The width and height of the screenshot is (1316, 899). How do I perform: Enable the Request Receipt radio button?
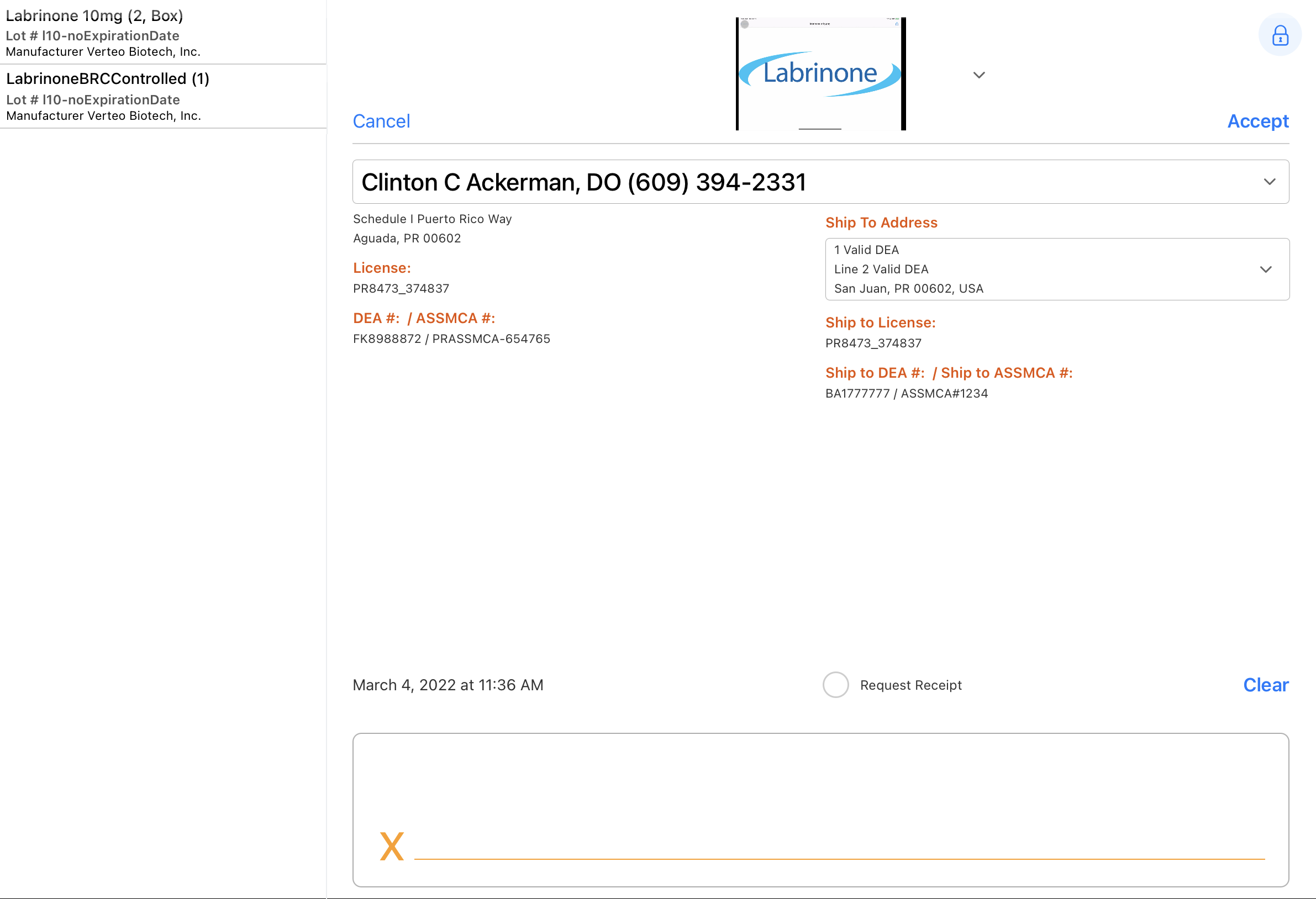[835, 684]
